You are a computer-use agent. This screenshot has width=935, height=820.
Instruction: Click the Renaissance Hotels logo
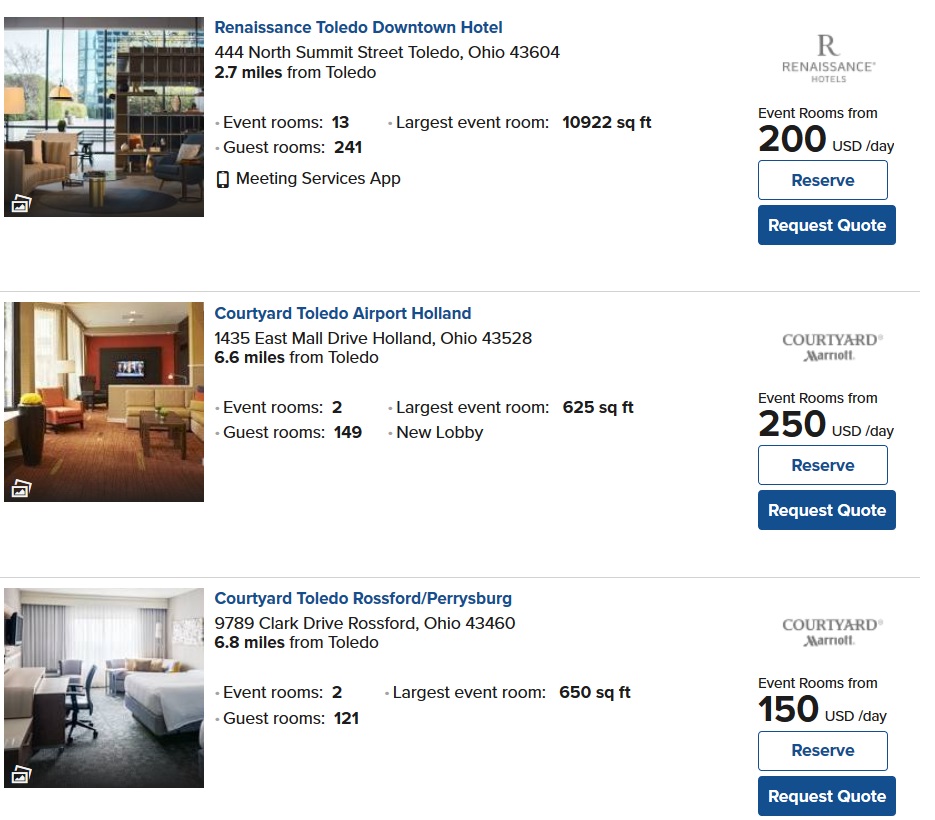827,57
